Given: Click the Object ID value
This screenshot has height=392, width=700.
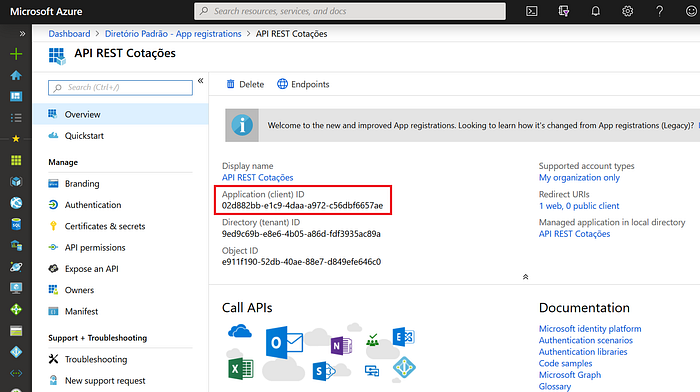Looking at the screenshot, I should pyautogui.click(x=301, y=262).
